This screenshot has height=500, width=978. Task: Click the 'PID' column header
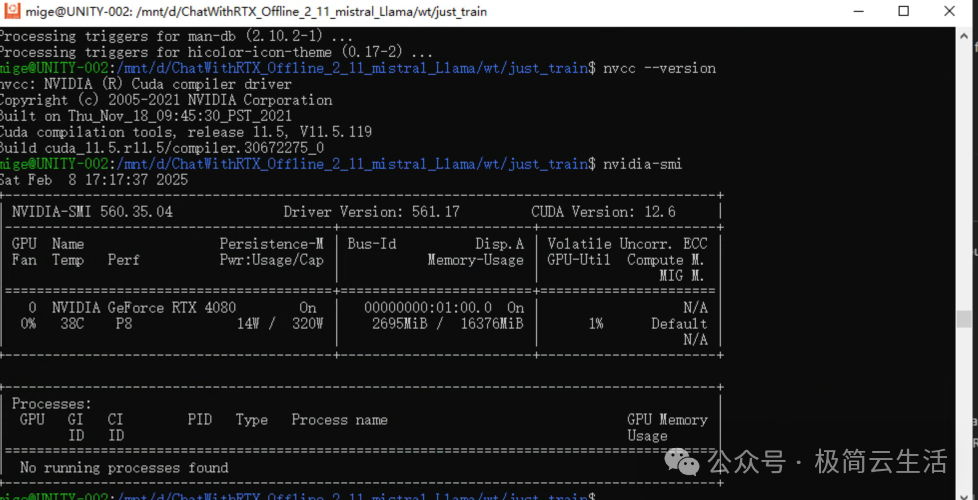(x=200, y=420)
